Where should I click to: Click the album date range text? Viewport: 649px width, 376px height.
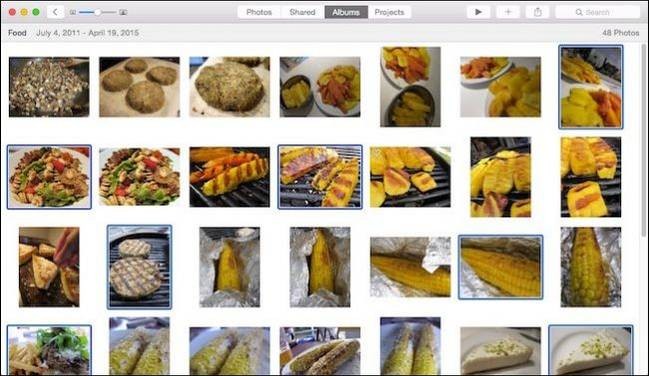click(x=87, y=33)
